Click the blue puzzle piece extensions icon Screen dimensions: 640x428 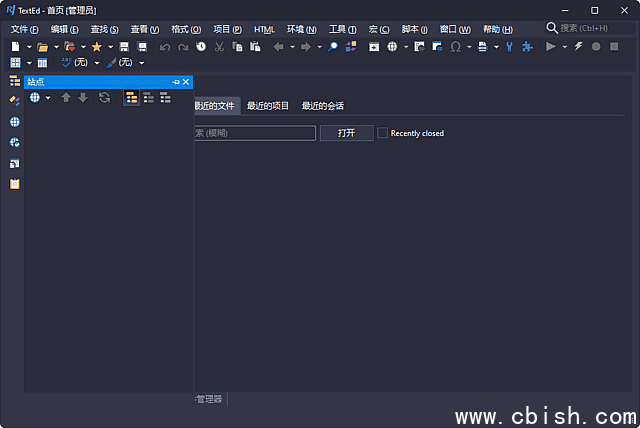(527, 47)
